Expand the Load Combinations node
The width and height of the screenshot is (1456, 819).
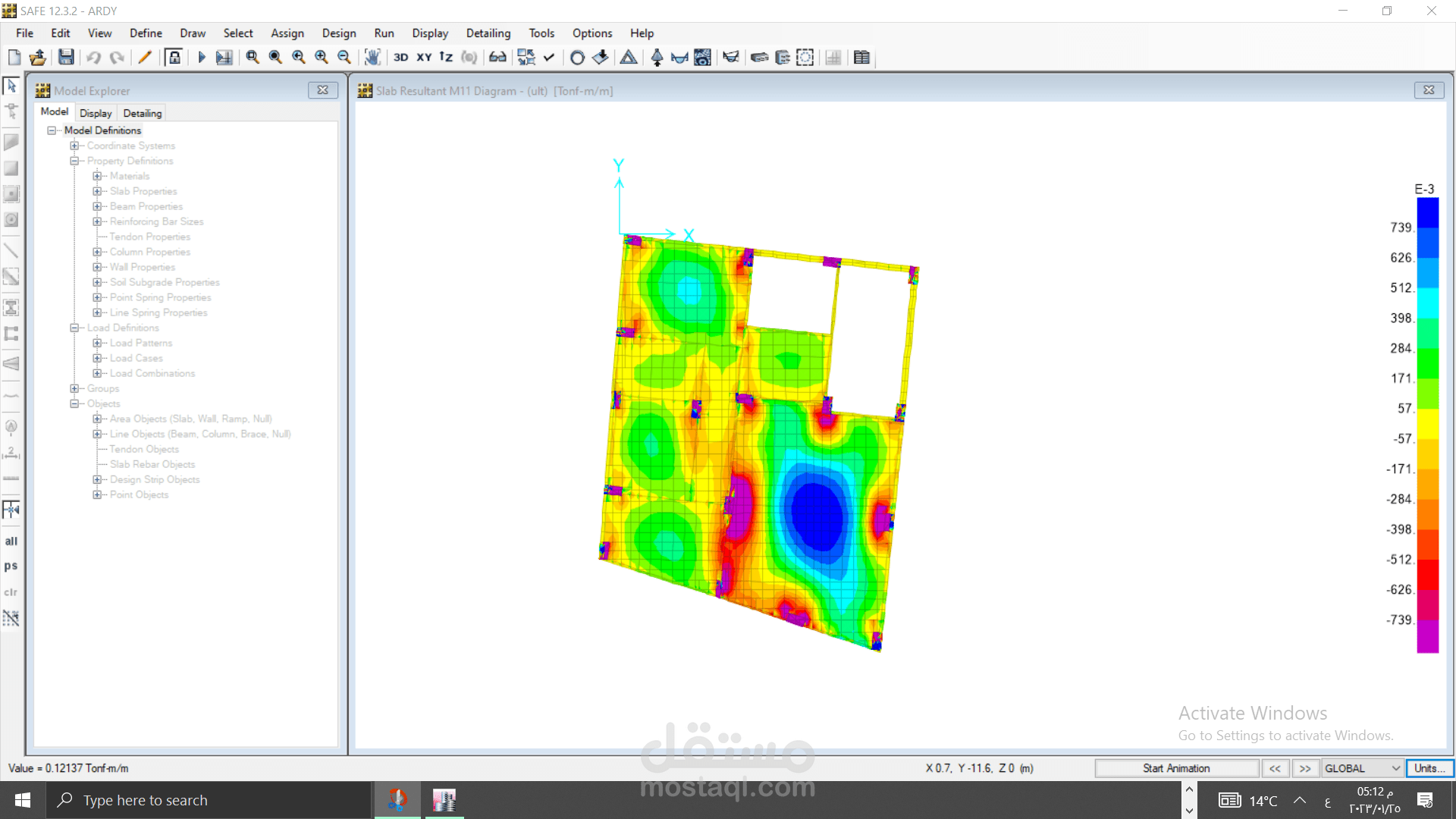click(97, 373)
